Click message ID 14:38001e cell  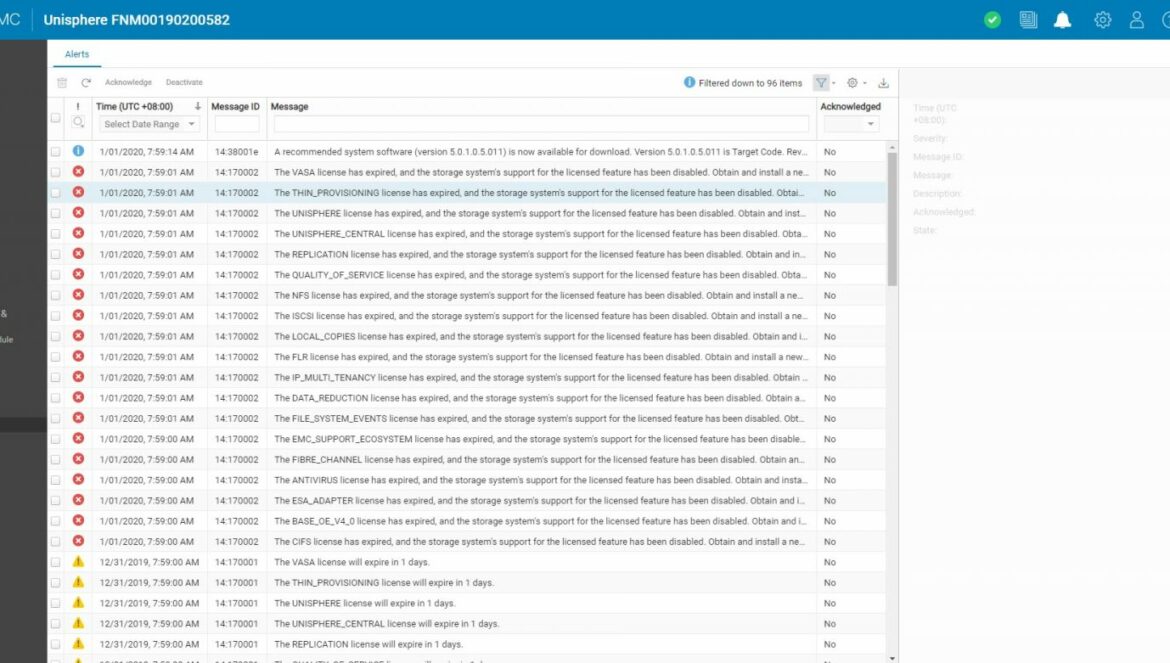tap(237, 151)
